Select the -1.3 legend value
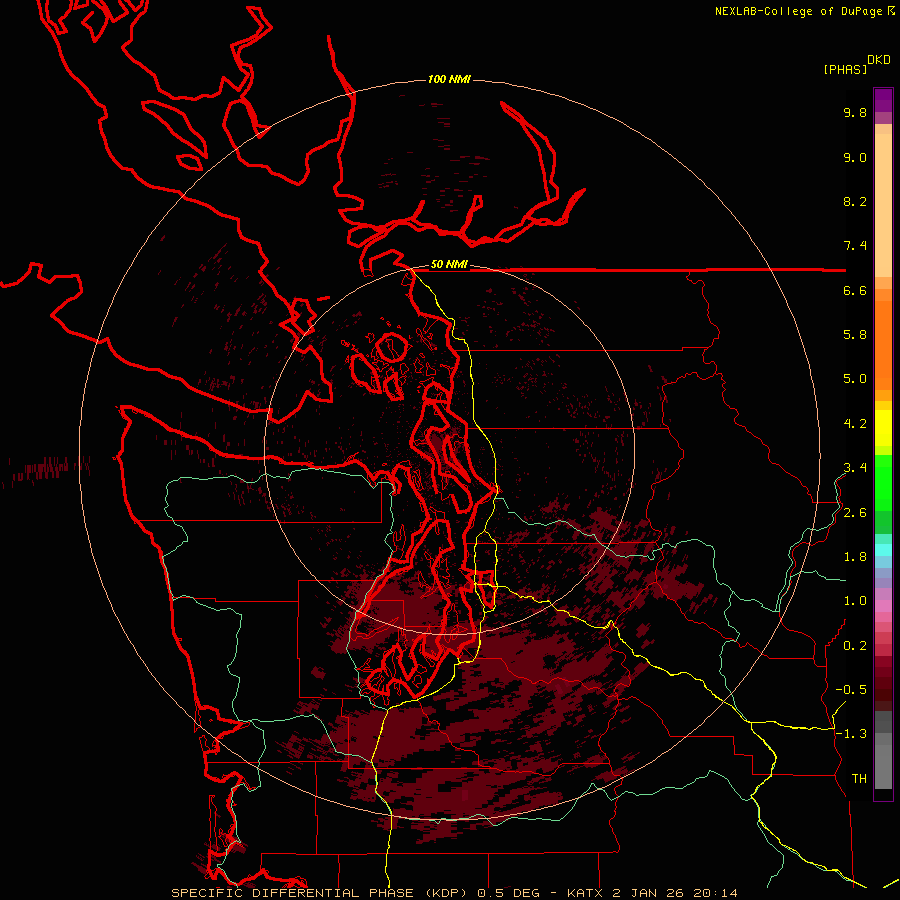 (851, 734)
